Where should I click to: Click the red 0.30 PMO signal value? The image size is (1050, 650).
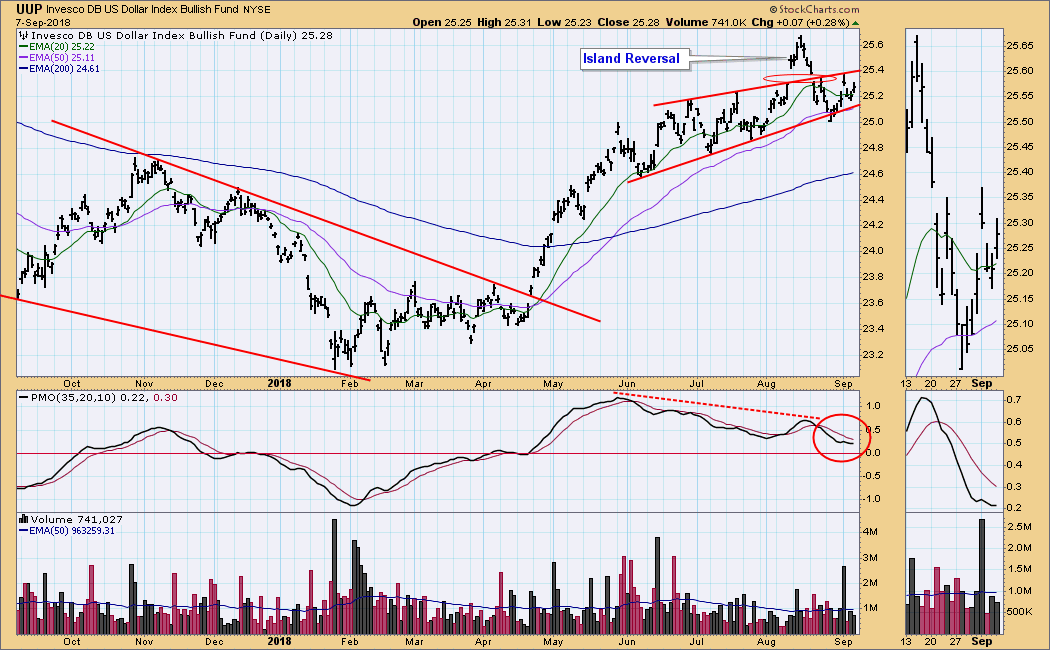(x=165, y=398)
